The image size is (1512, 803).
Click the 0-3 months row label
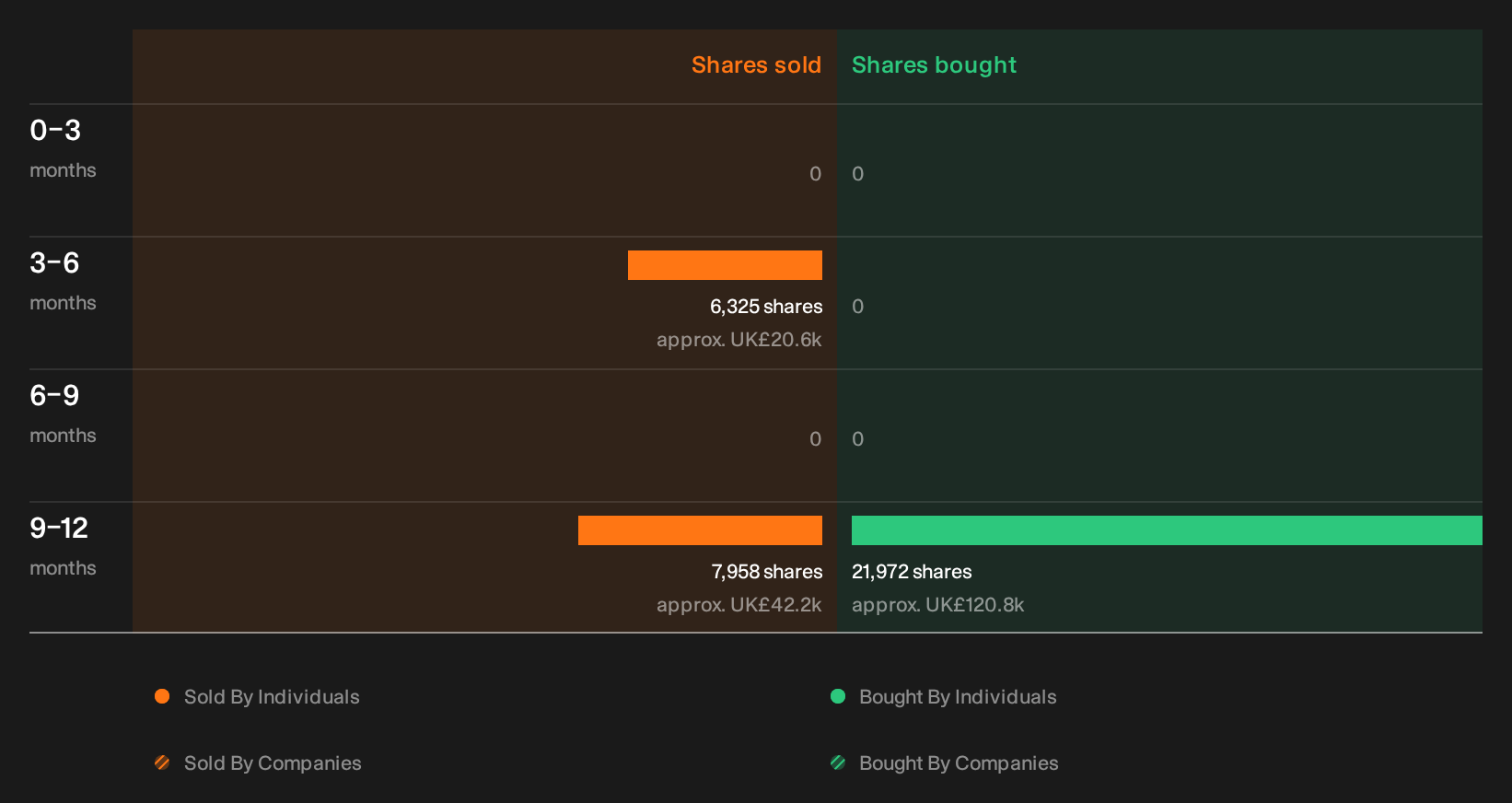[63, 147]
